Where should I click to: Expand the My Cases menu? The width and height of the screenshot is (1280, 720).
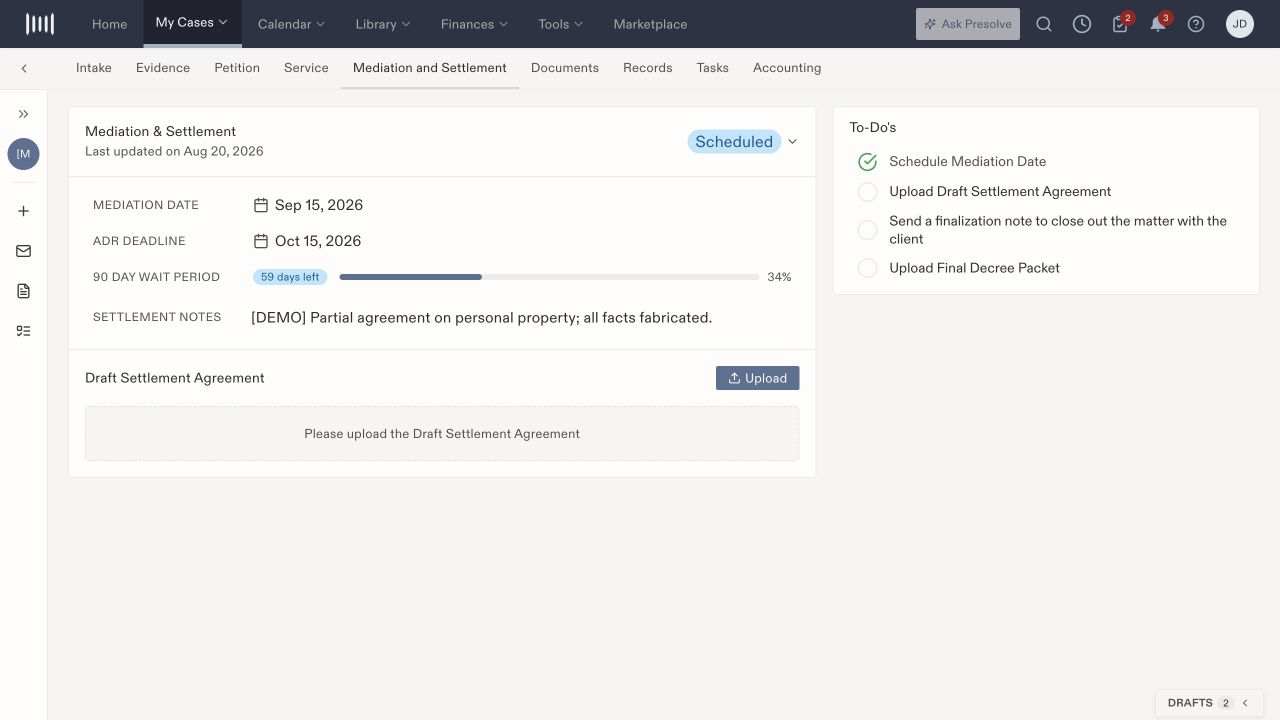(192, 23)
